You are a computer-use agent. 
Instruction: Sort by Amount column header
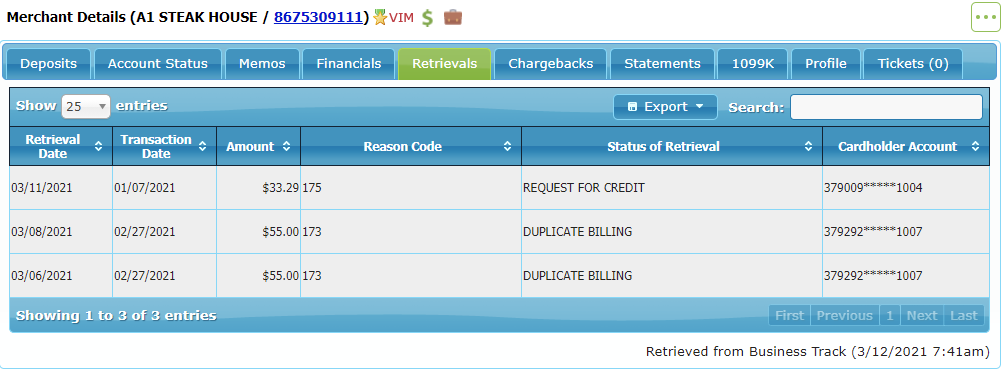(258, 146)
